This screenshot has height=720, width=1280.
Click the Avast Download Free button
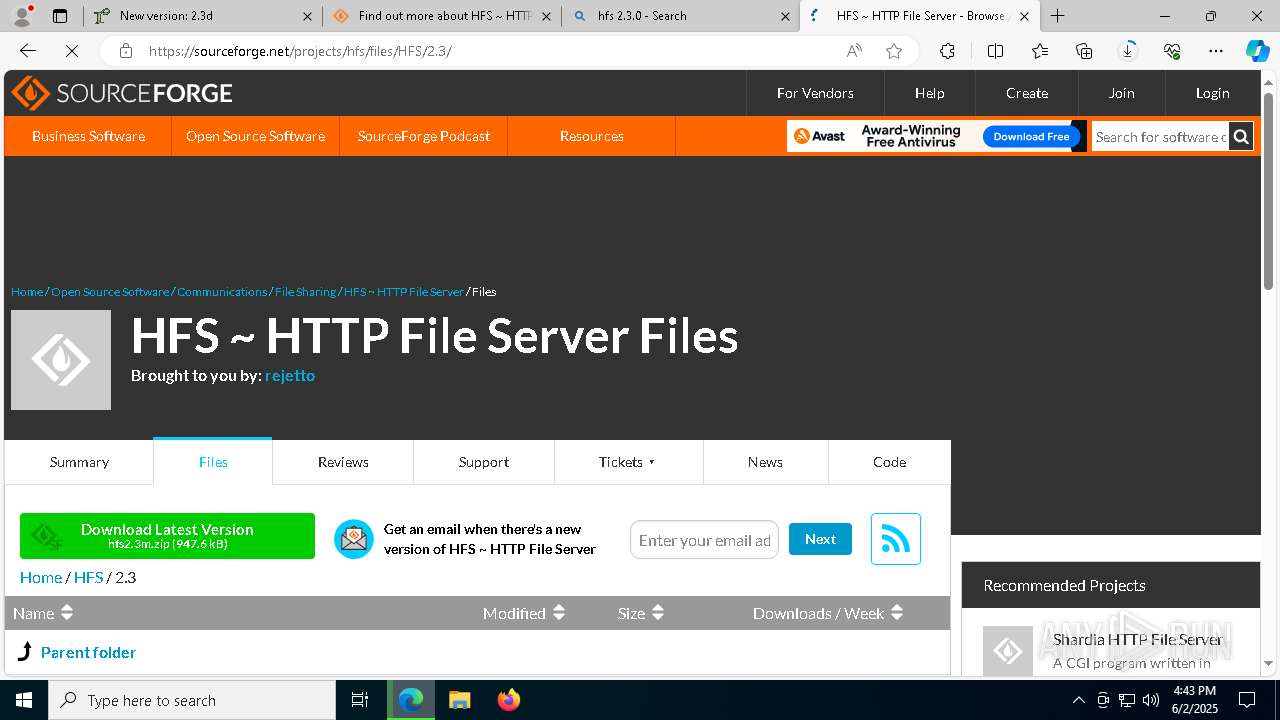pos(1031,136)
